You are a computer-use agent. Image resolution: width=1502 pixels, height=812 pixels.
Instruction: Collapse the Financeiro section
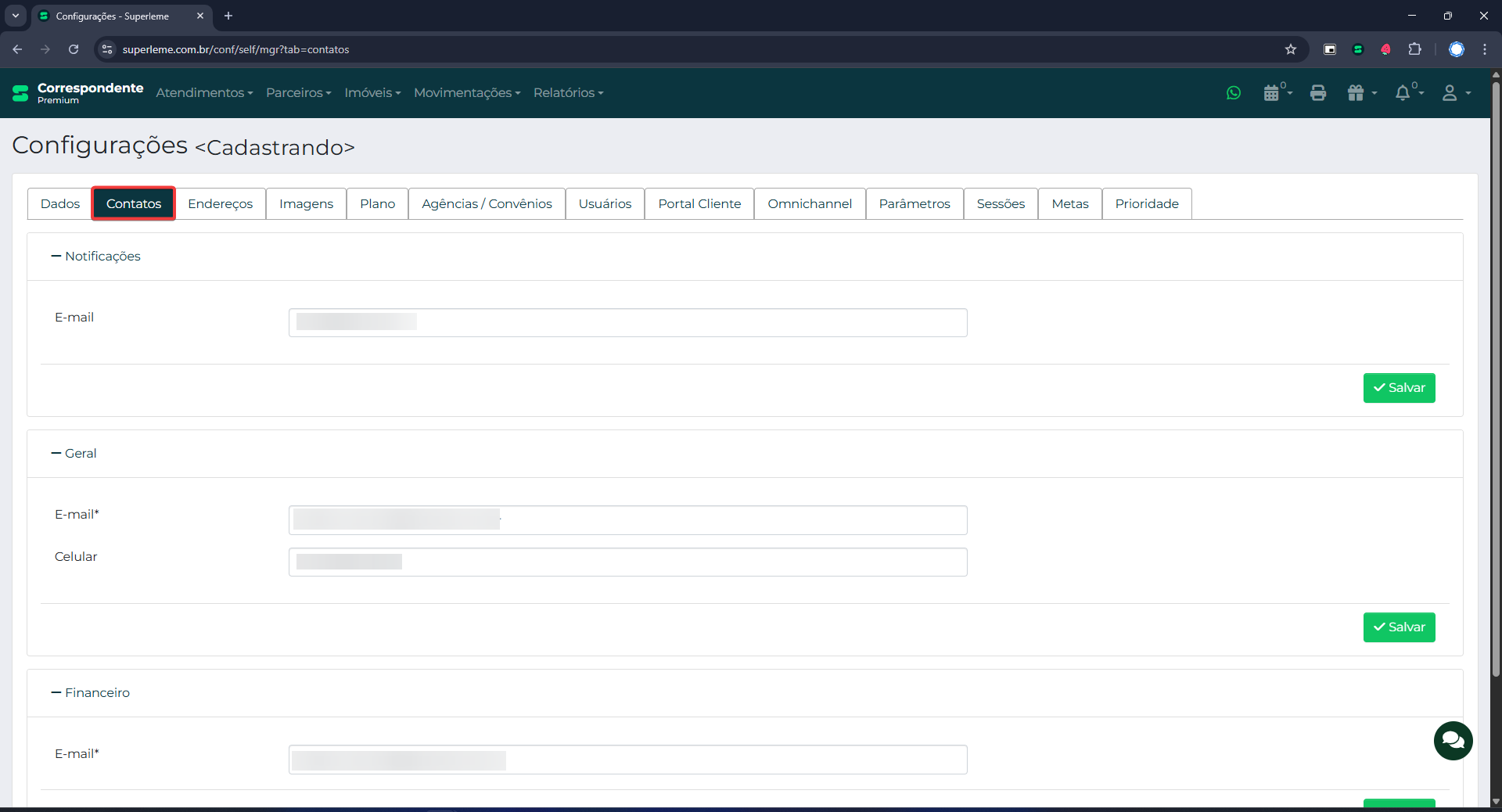[x=90, y=693]
